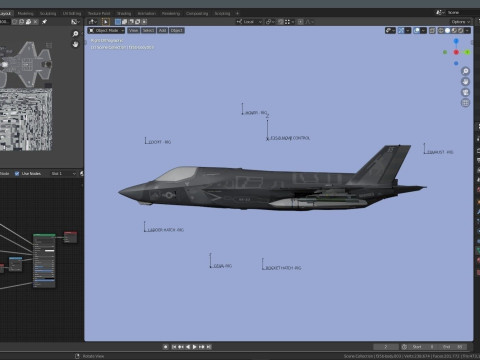Open the viewport shading options dropdown

pyautogui.click(x=467, y=30)
